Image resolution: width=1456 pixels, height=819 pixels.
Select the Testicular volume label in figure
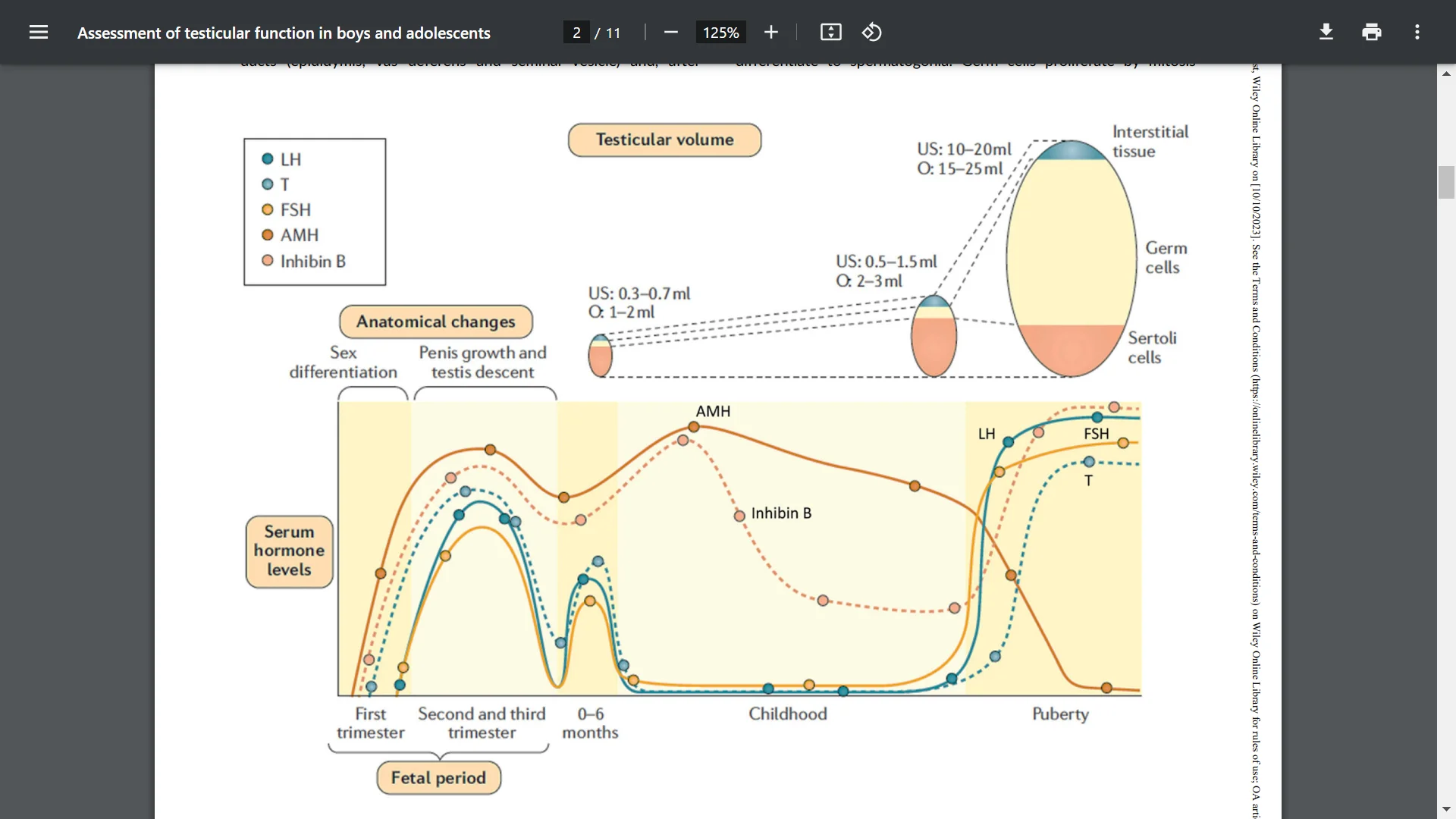coord(664,140)
